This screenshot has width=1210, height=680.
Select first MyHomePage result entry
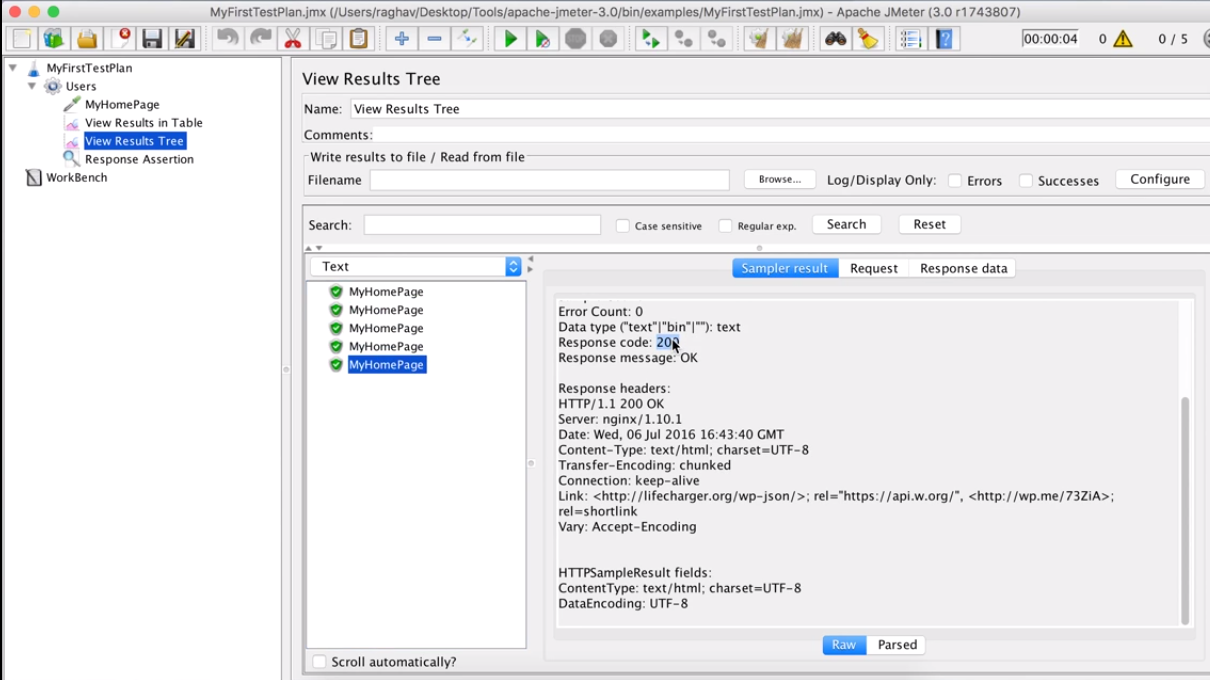tap(386, 292)
